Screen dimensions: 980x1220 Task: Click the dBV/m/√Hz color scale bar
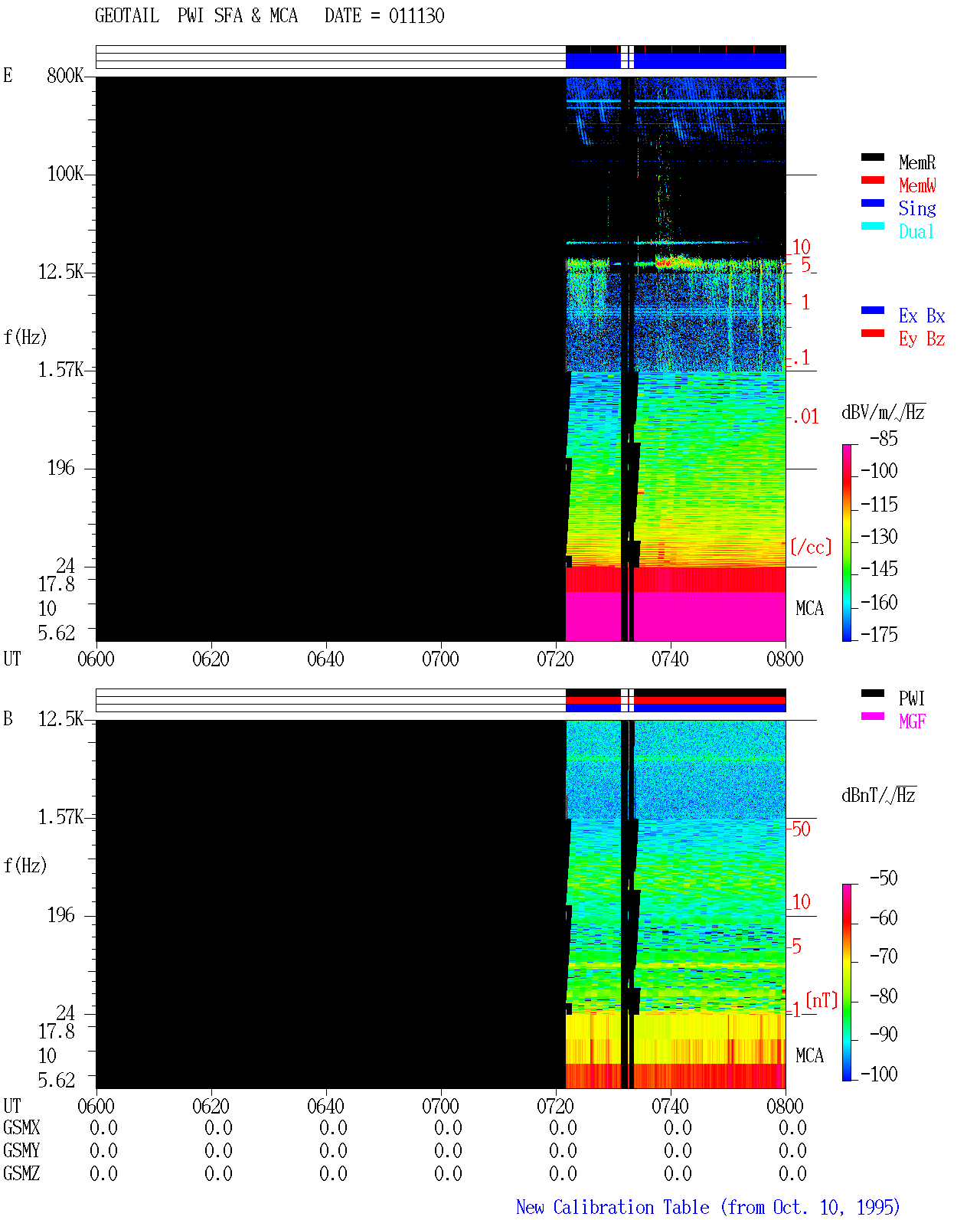pyautogui.click(x=846, y=542)
